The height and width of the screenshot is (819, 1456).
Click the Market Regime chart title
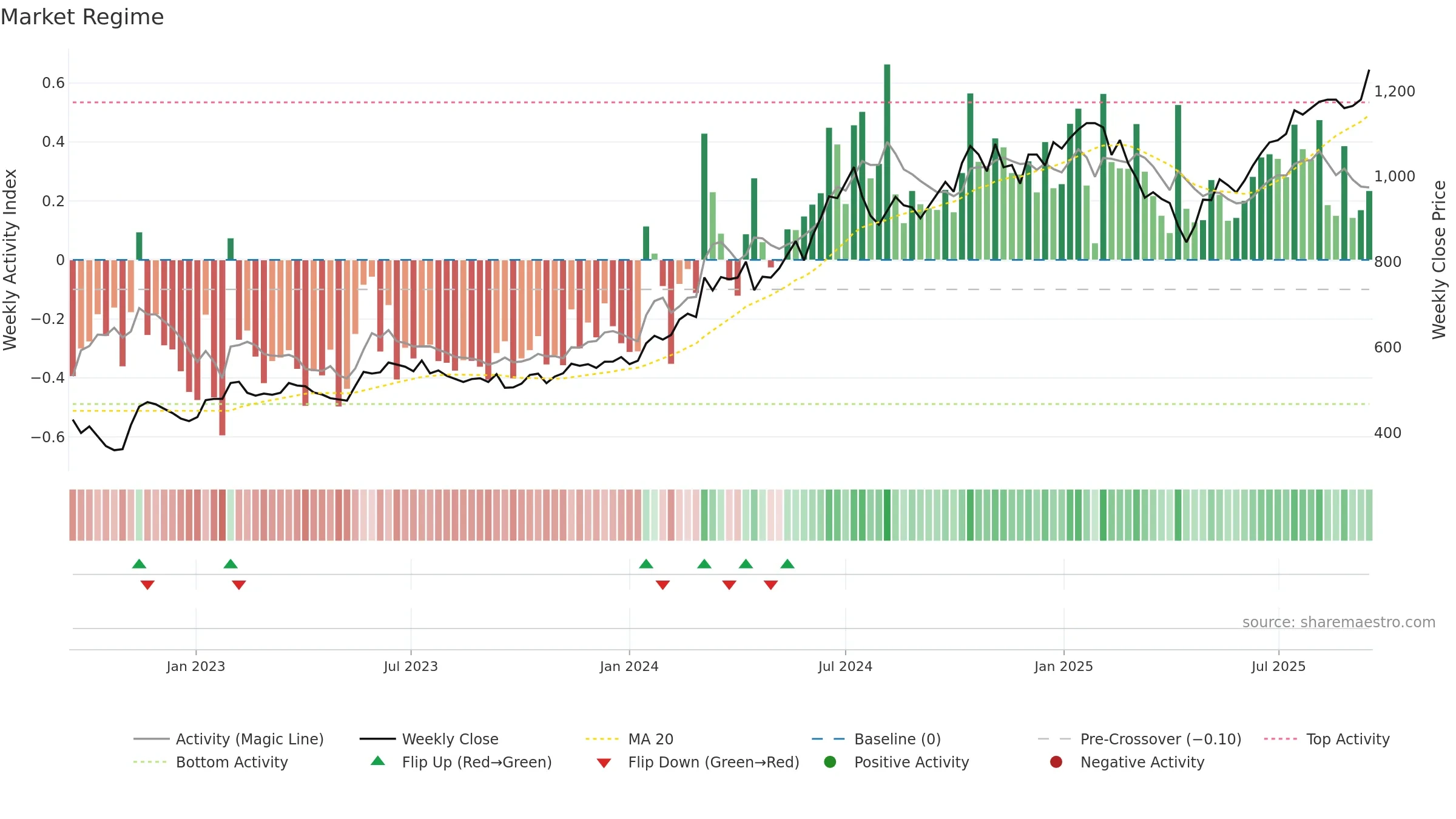(x=82, y=17)
